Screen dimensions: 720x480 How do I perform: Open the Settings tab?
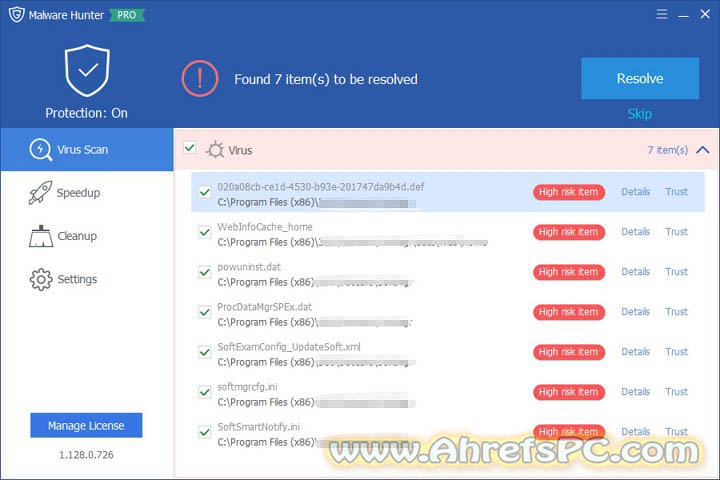[87, 279]
